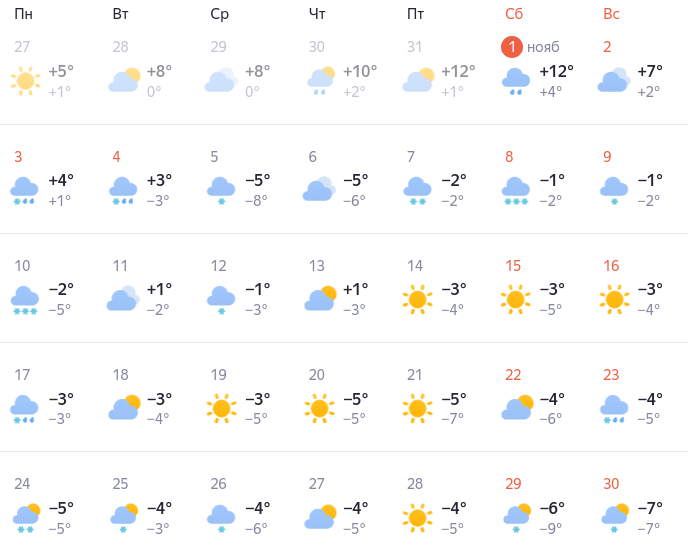Click the sun icon for November 14
688x544 pixels.
pos(418,299)
